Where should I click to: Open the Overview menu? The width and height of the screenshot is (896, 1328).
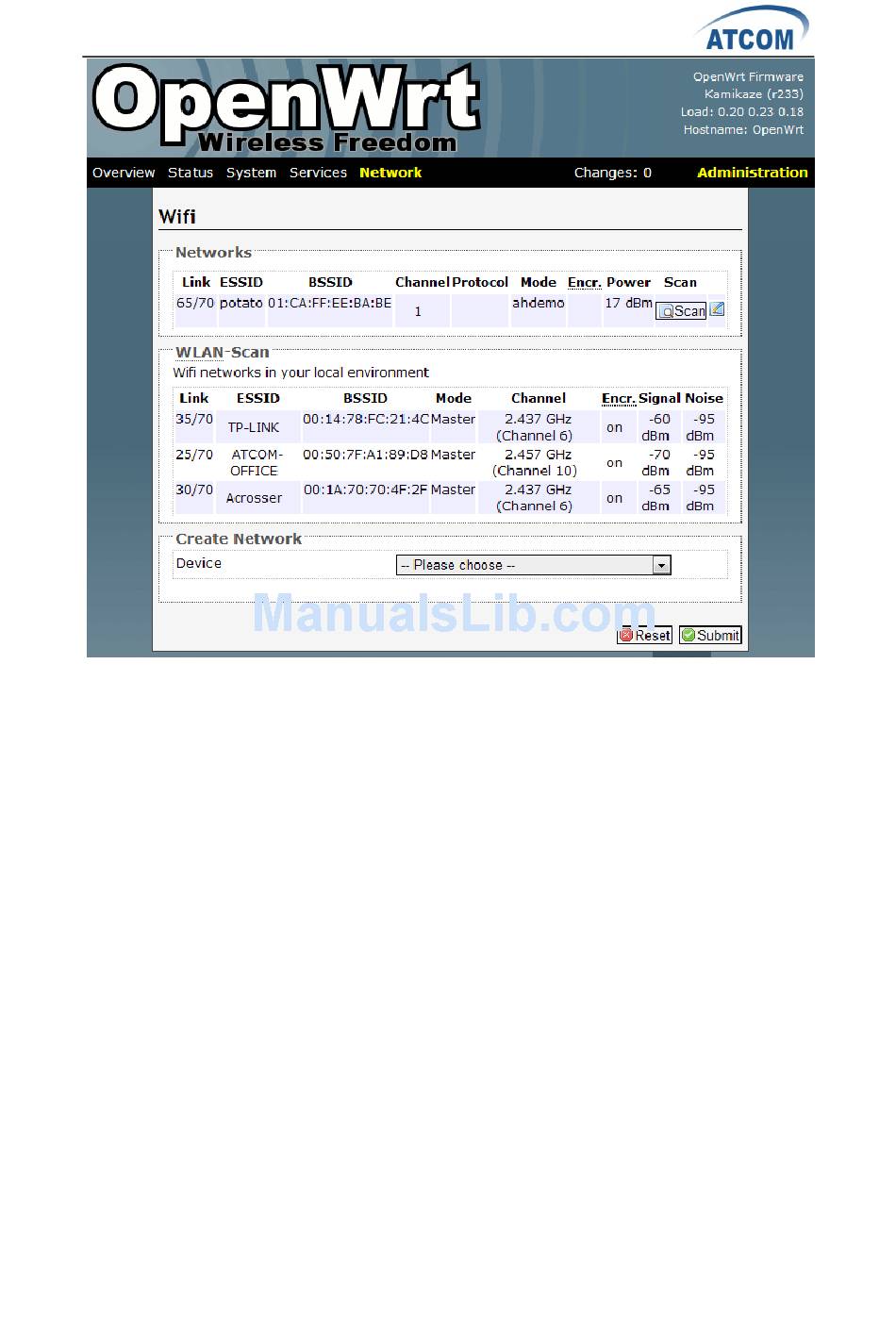[x=124, y=173]
